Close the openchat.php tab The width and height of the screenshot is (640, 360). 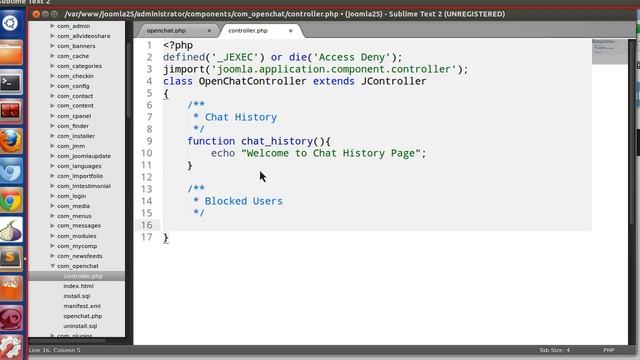[x=209, y=31]
